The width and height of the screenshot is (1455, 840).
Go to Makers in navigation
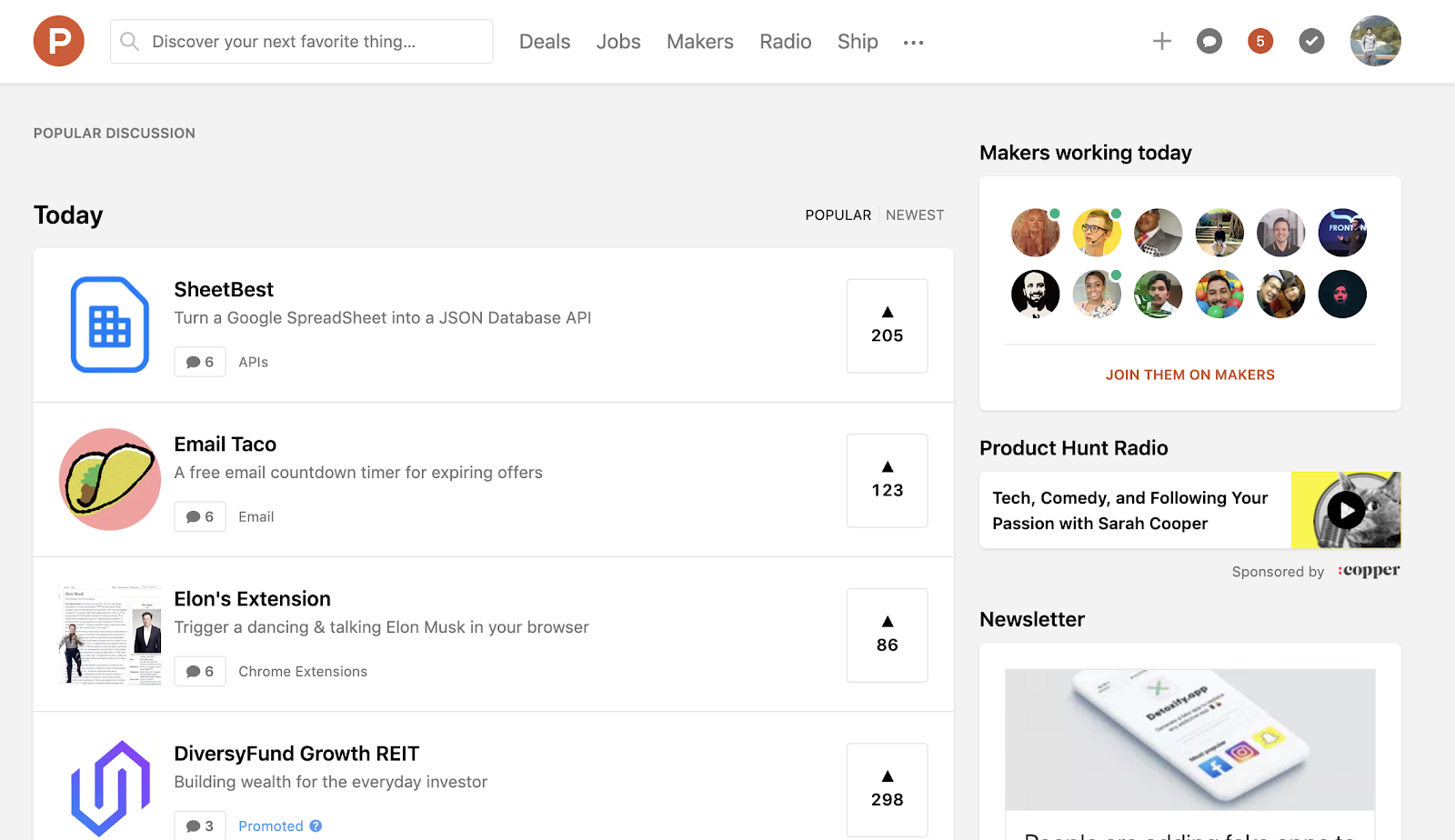700,42
